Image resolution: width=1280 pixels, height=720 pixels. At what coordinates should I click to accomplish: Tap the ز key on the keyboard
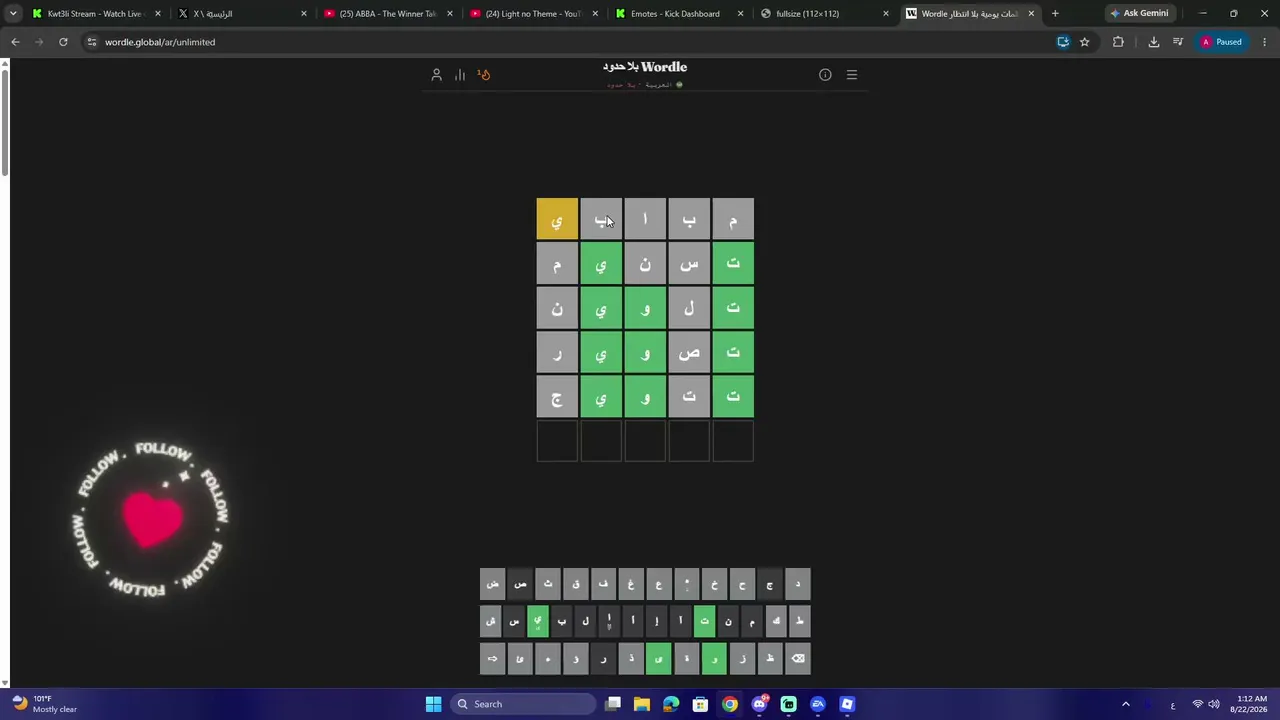742,659
